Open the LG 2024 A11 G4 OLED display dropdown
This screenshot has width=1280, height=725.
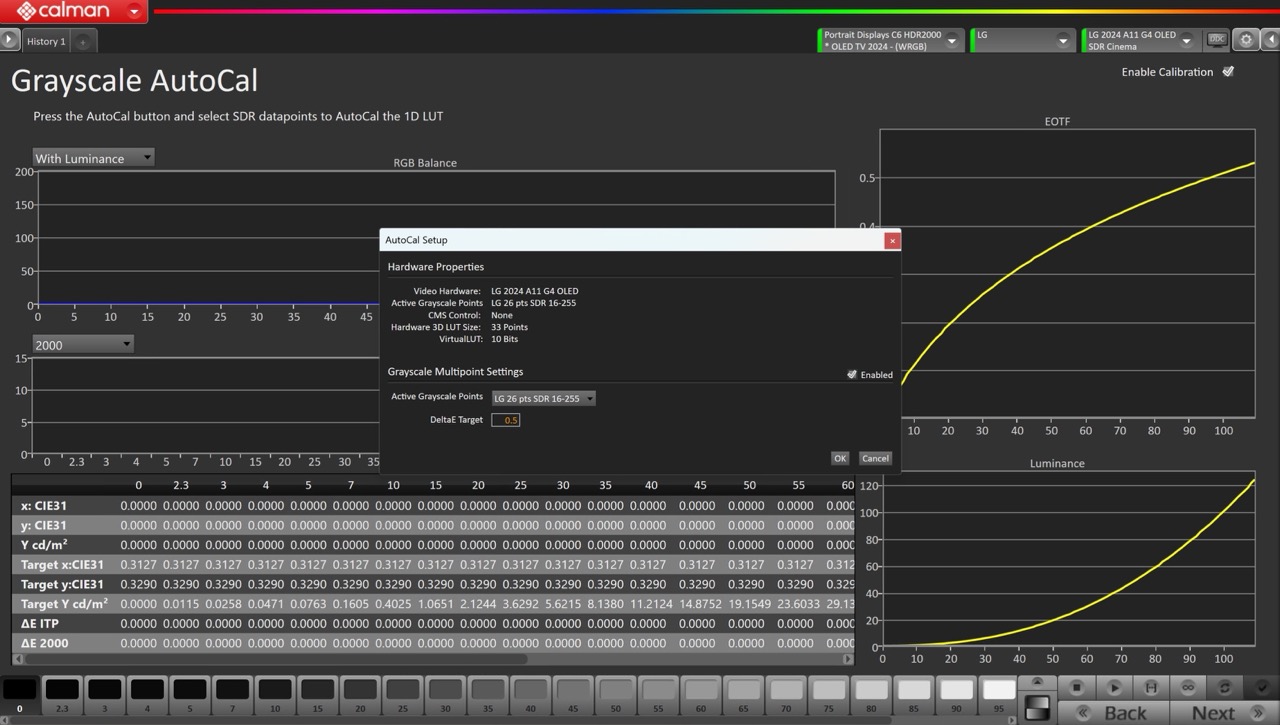tap(1140, 40)
